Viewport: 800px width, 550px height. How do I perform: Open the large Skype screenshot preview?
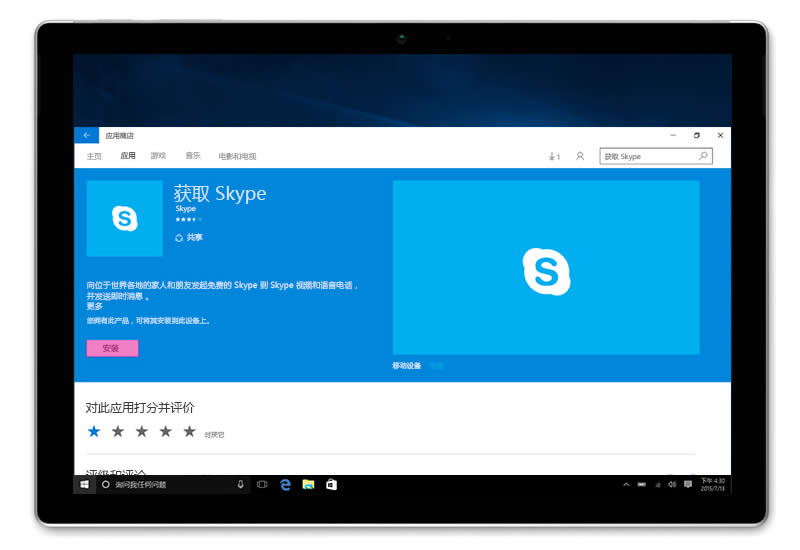tap(546, 267)
